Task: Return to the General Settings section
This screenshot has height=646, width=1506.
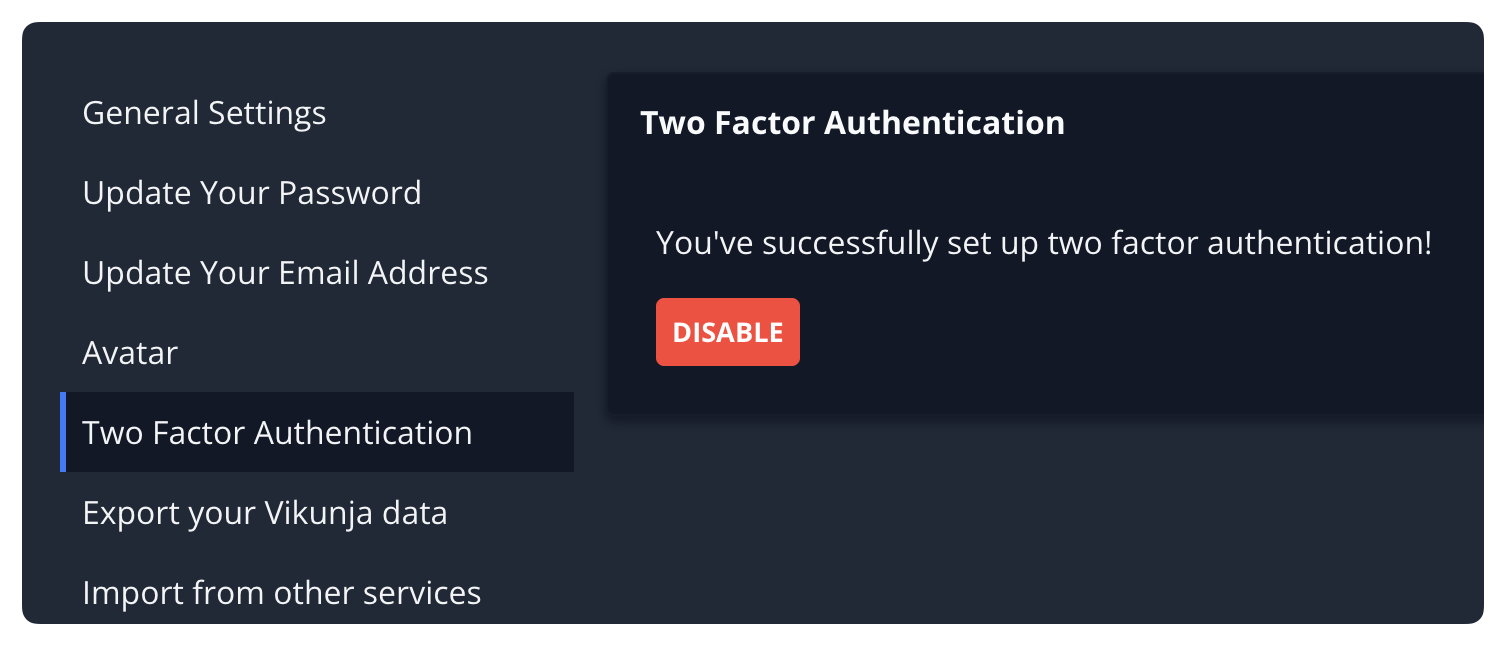Action: click(x=204, y=113)
